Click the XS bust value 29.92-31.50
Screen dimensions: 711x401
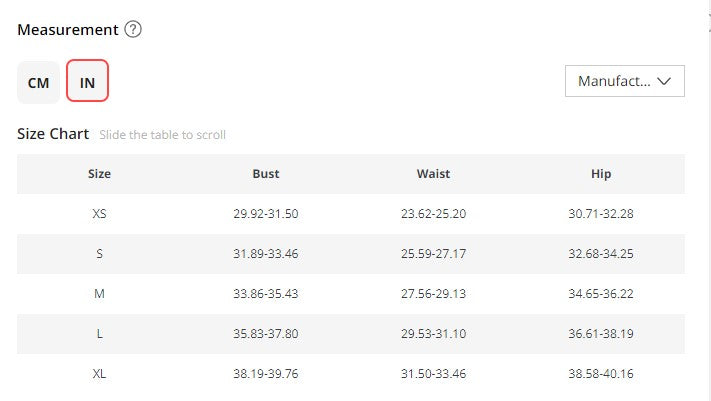point(266,214)
